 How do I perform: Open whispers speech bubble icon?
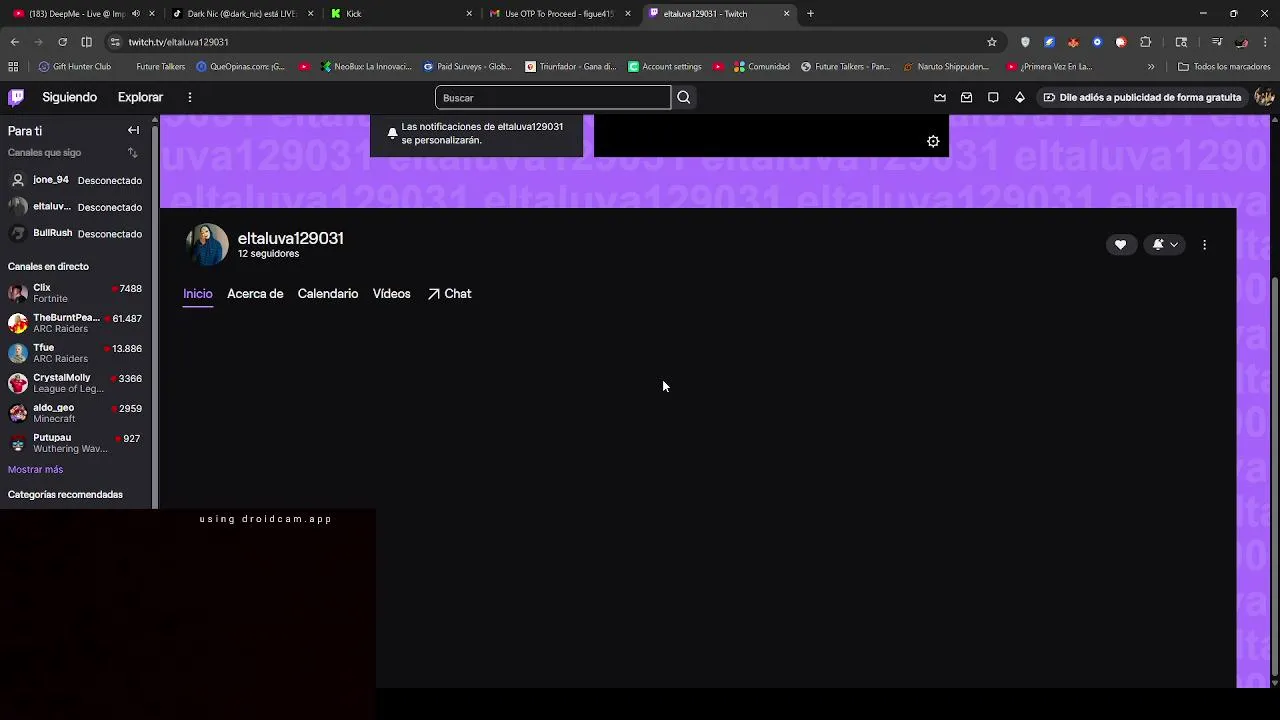point(993,97)
